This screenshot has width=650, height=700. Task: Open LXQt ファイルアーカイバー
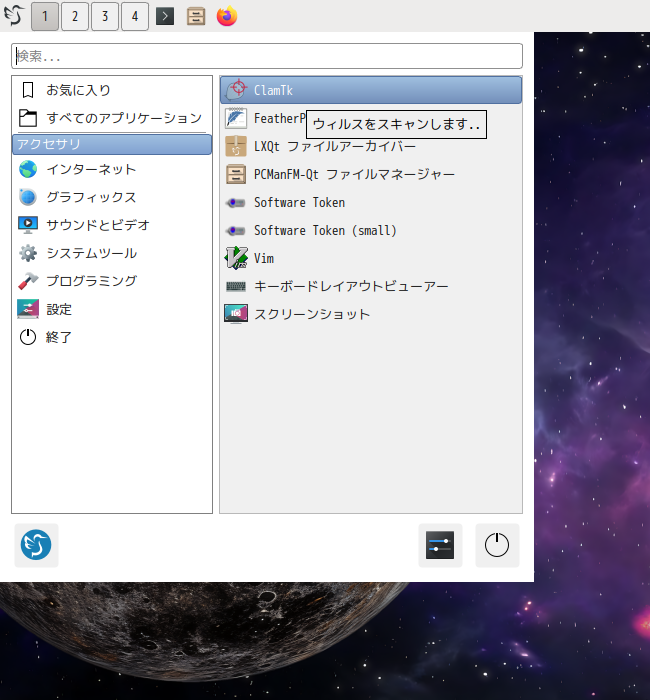371,146
